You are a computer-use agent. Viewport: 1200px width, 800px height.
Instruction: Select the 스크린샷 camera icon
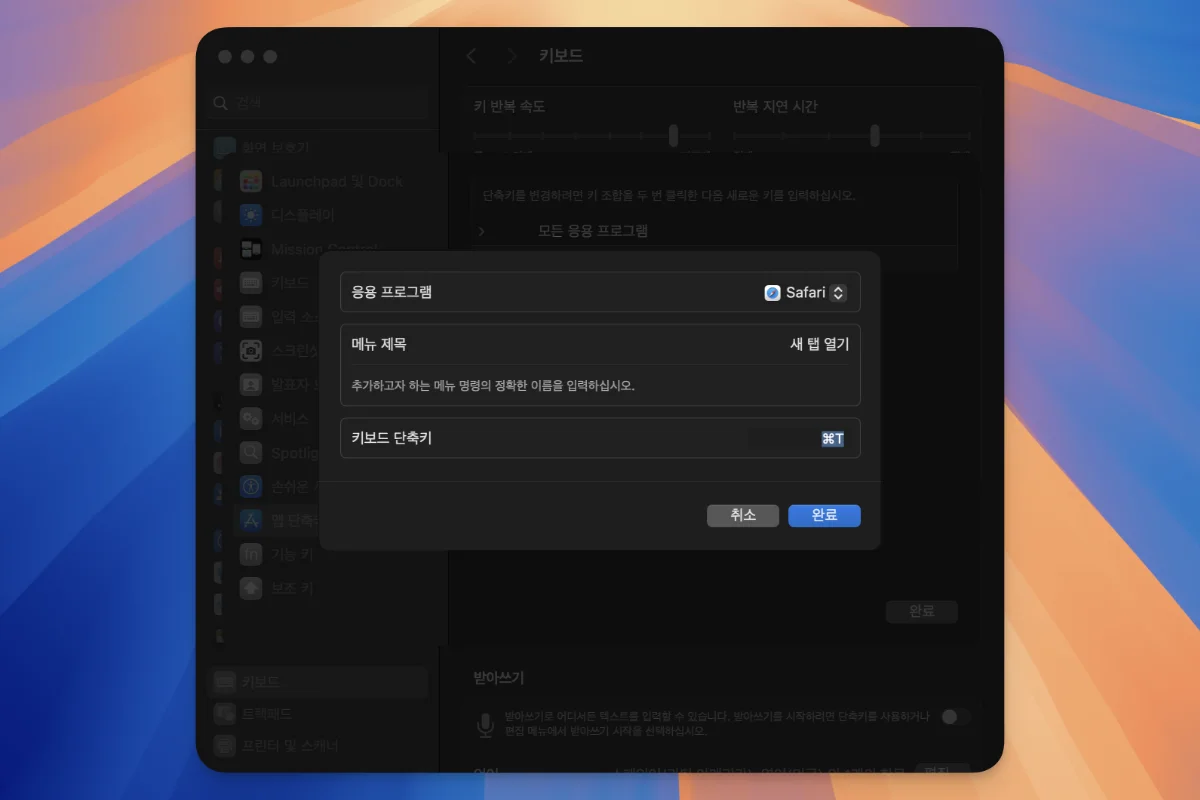point(251,351)
